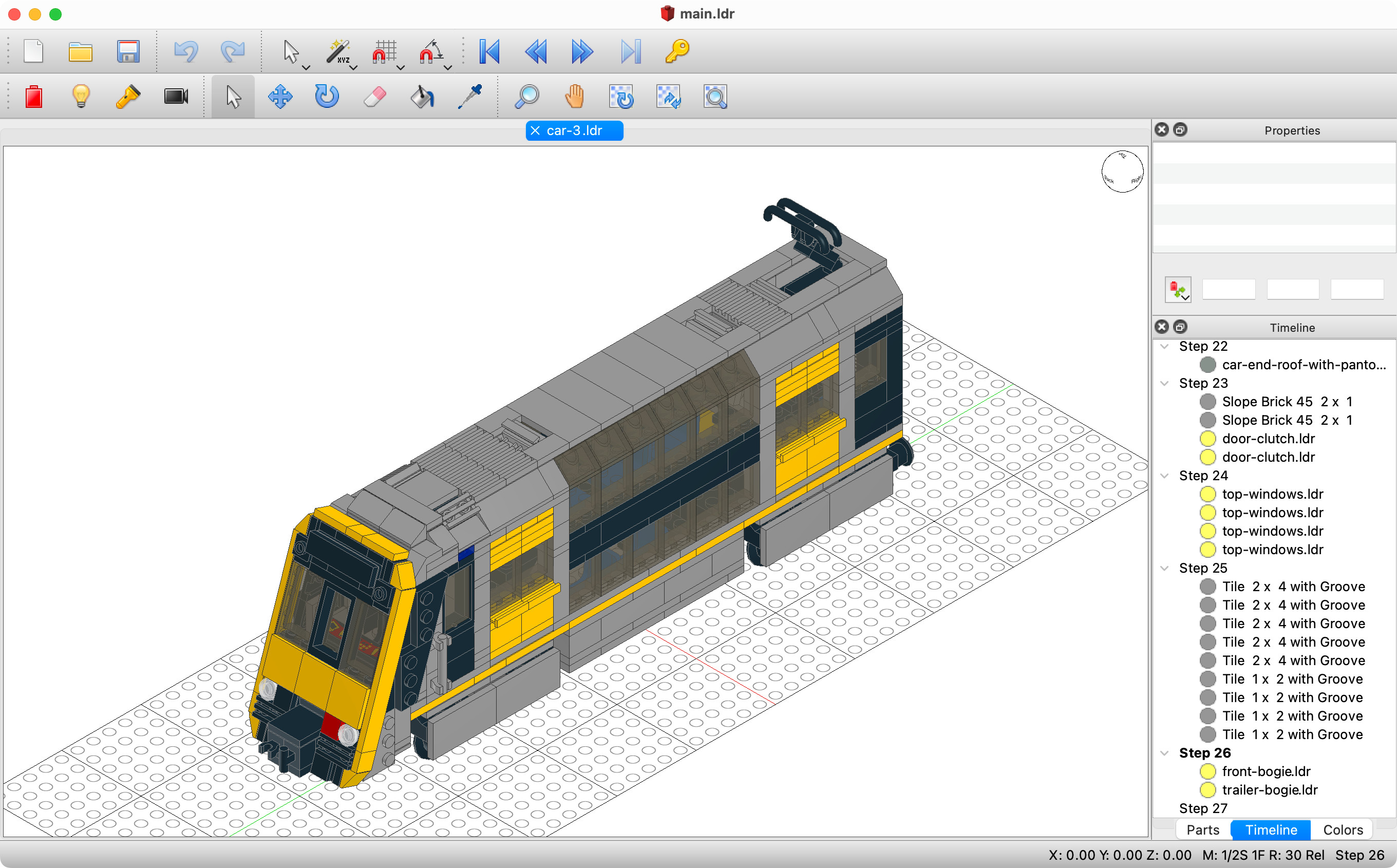Switch to the Colors tab
The height and width of the screenshot is (868, 1397).
pyautogui.click(x=1343, y=829)
